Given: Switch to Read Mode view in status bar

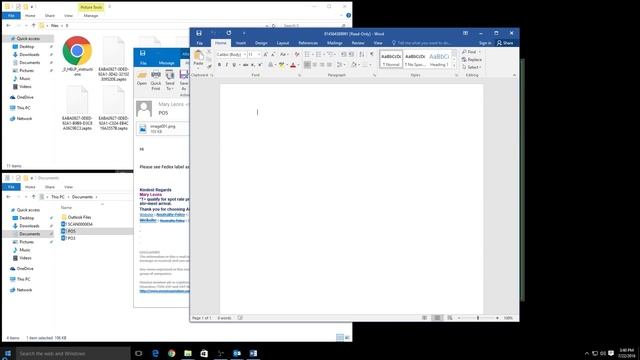Looking at the screenshot, I should click(x=424, y=318).
